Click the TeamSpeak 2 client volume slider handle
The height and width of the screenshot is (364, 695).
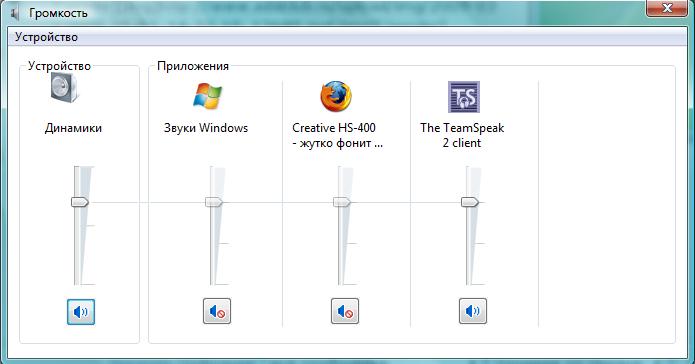click(x=470, y=202)
